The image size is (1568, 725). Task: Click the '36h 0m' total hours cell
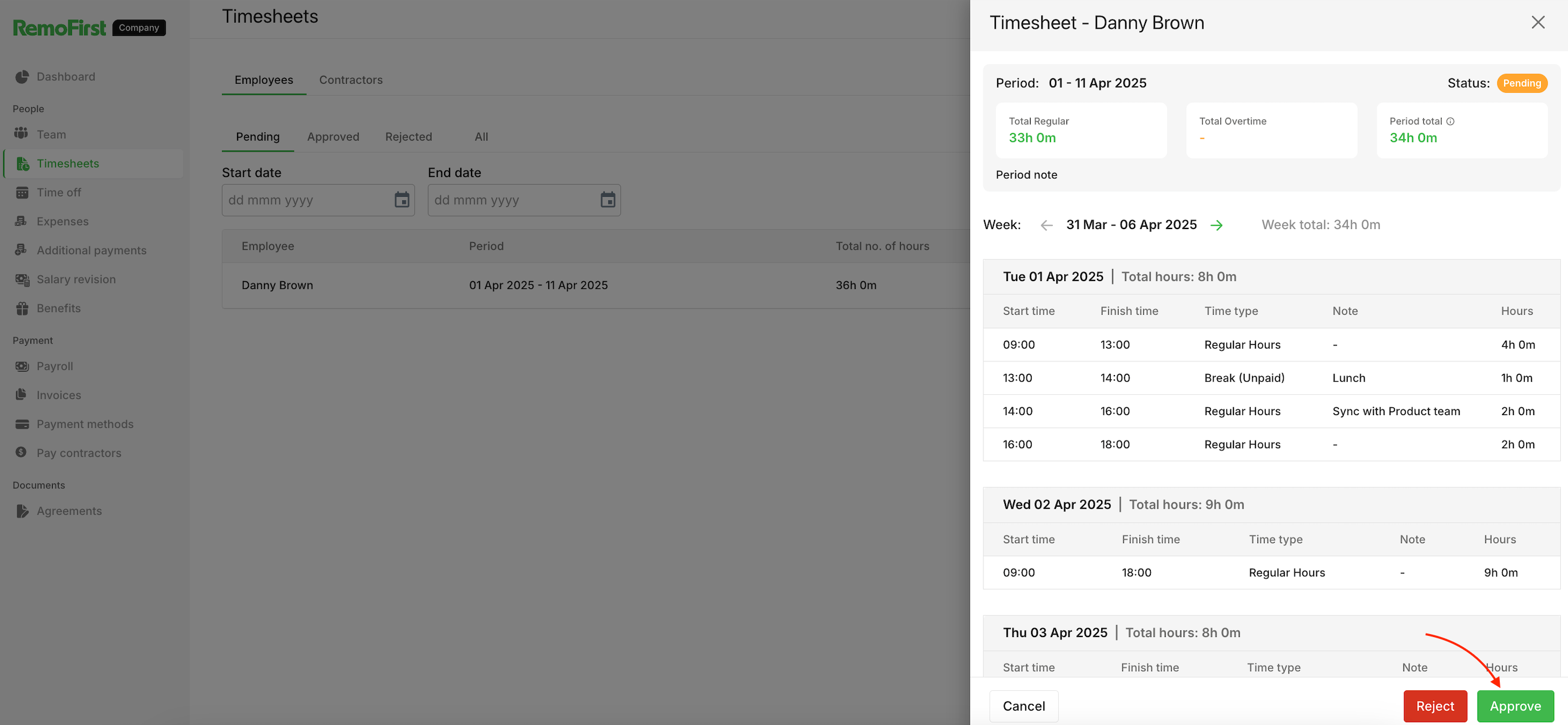click(855, 285)
